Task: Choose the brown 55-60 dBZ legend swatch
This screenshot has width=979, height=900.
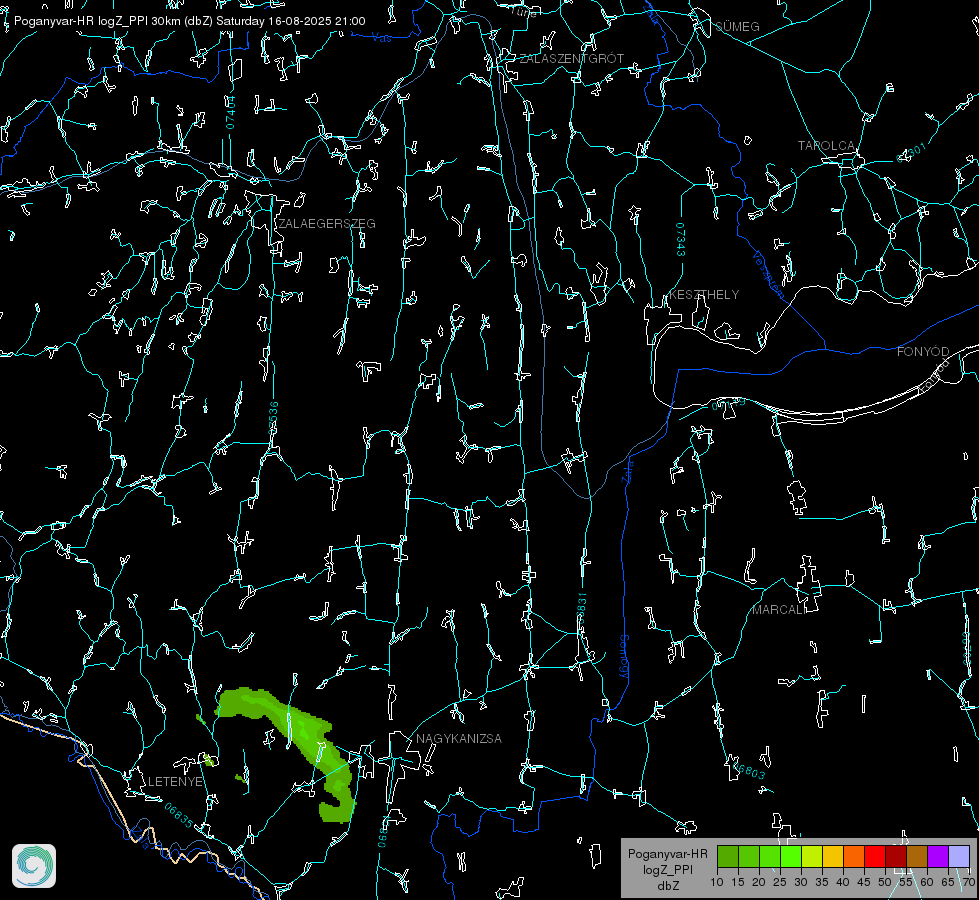Action: (x=917, y=856)
